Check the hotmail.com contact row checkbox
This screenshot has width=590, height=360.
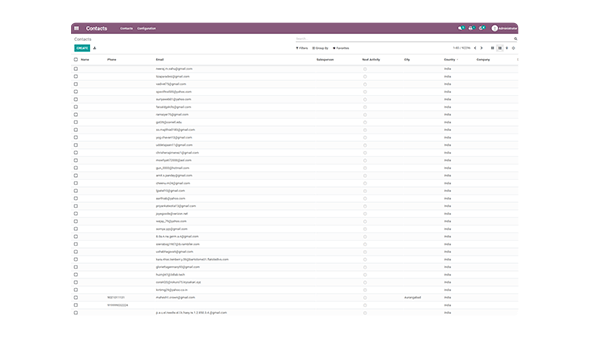point(76,168)
